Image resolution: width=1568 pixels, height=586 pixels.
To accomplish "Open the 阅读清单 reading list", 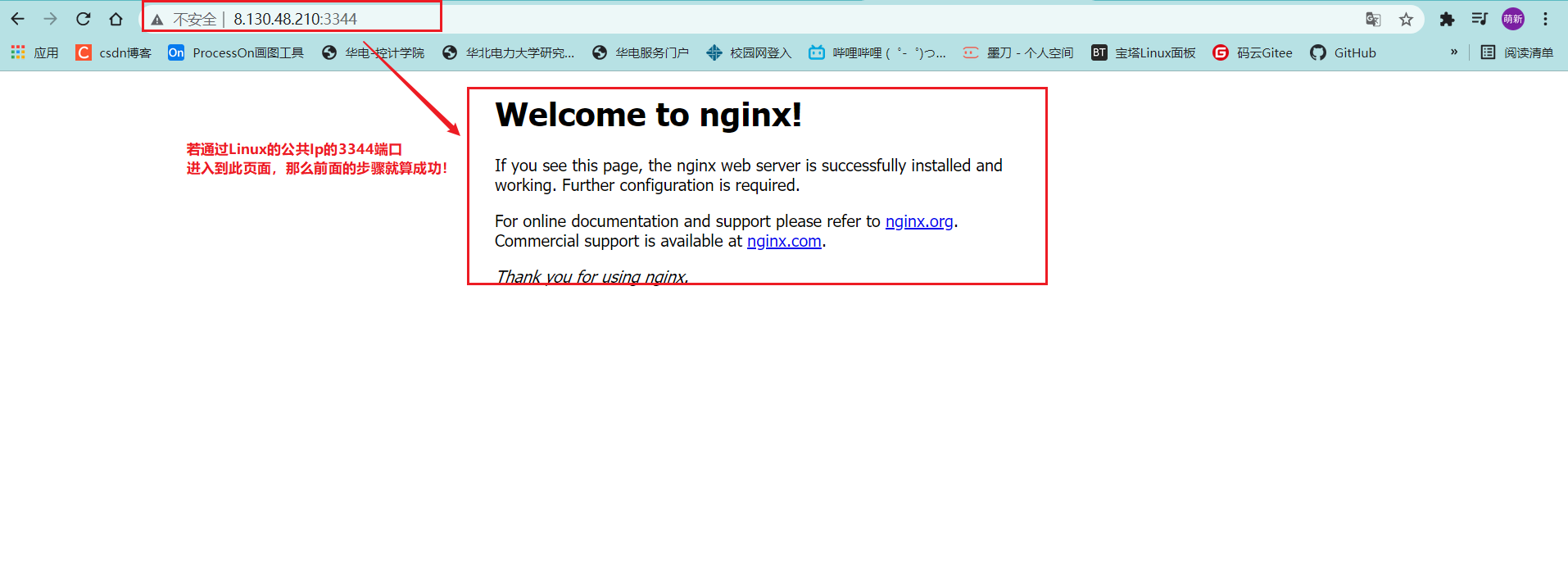I will pos(1517,52).
